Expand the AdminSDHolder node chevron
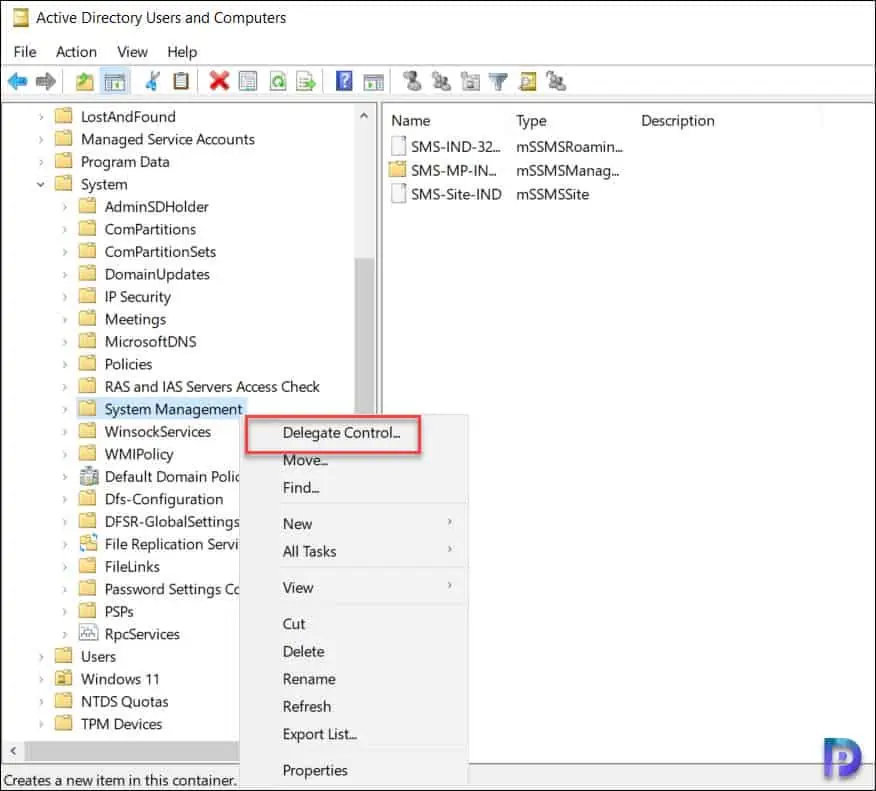 pos(65,207)
